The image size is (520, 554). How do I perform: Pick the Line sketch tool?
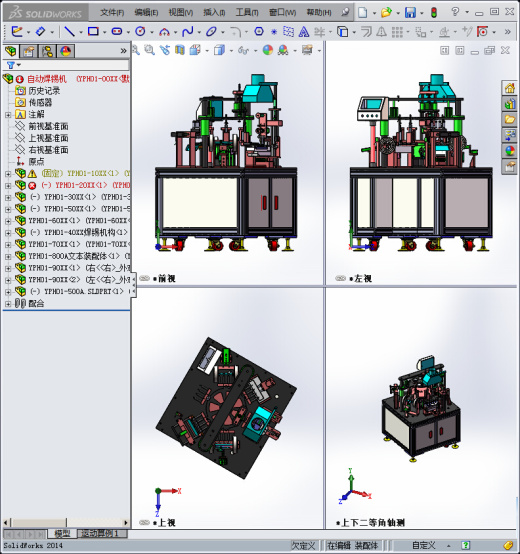click(x=69, y=32)
